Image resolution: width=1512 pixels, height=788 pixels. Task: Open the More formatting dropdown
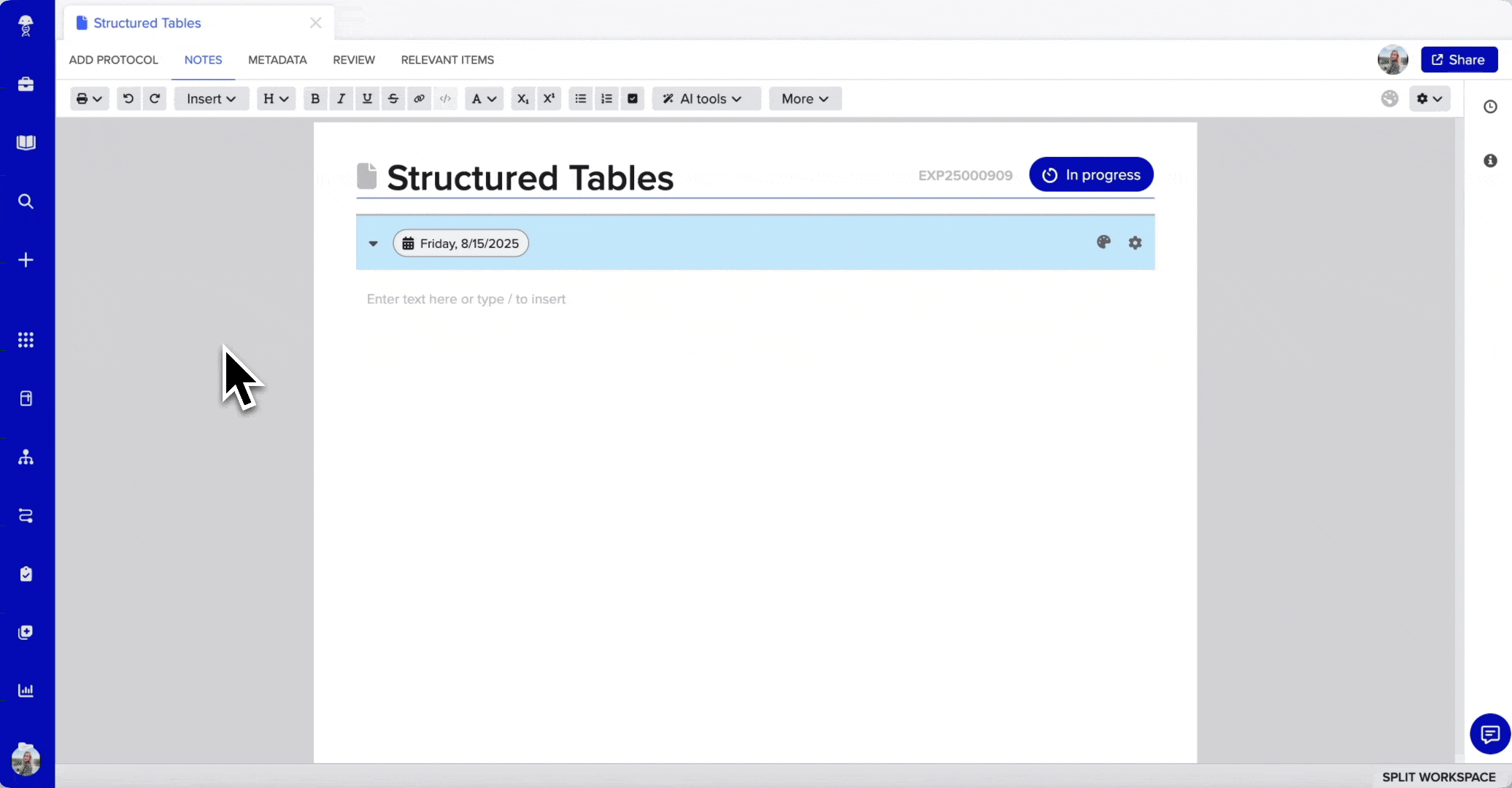(804, 98)
